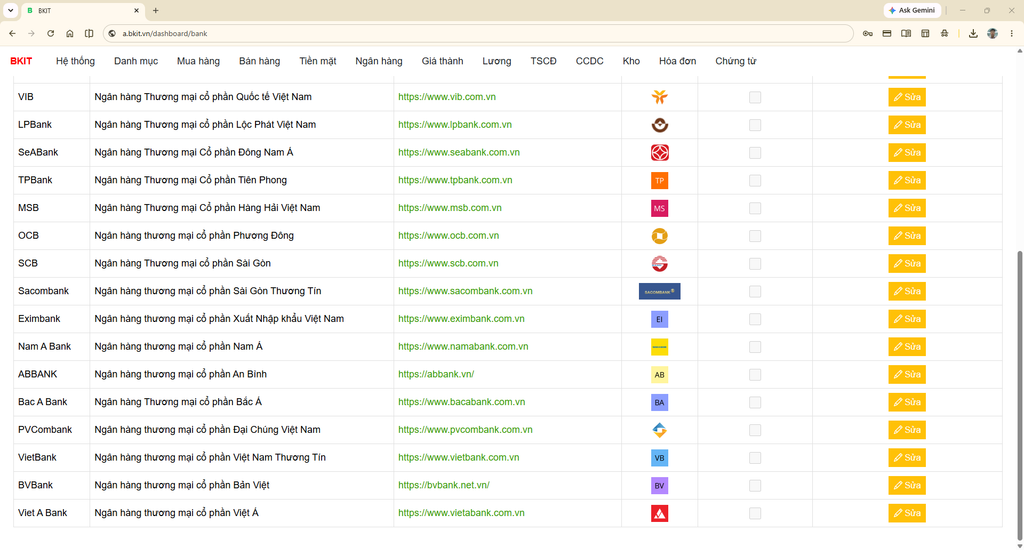Click the OCB logo icon

click(660, 236)
